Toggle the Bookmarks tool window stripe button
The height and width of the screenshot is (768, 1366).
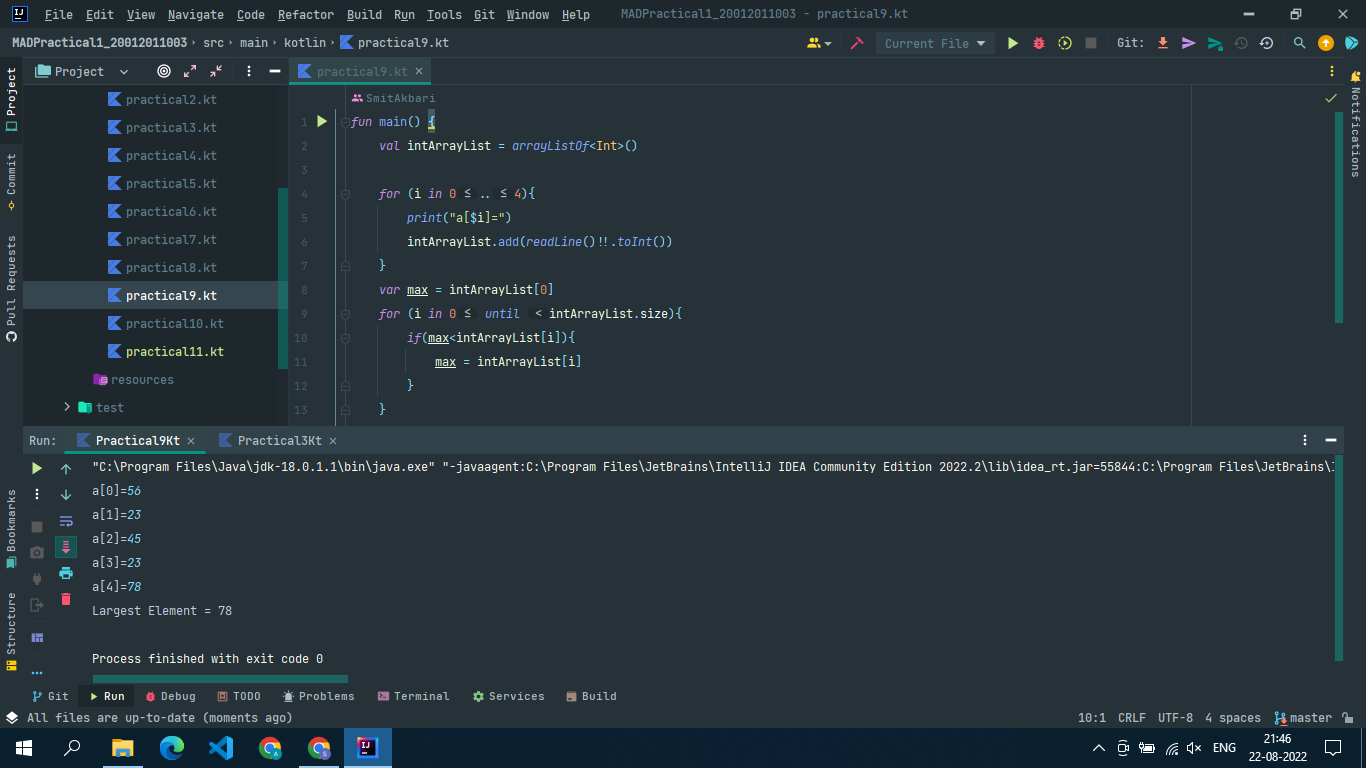point(11,530)
